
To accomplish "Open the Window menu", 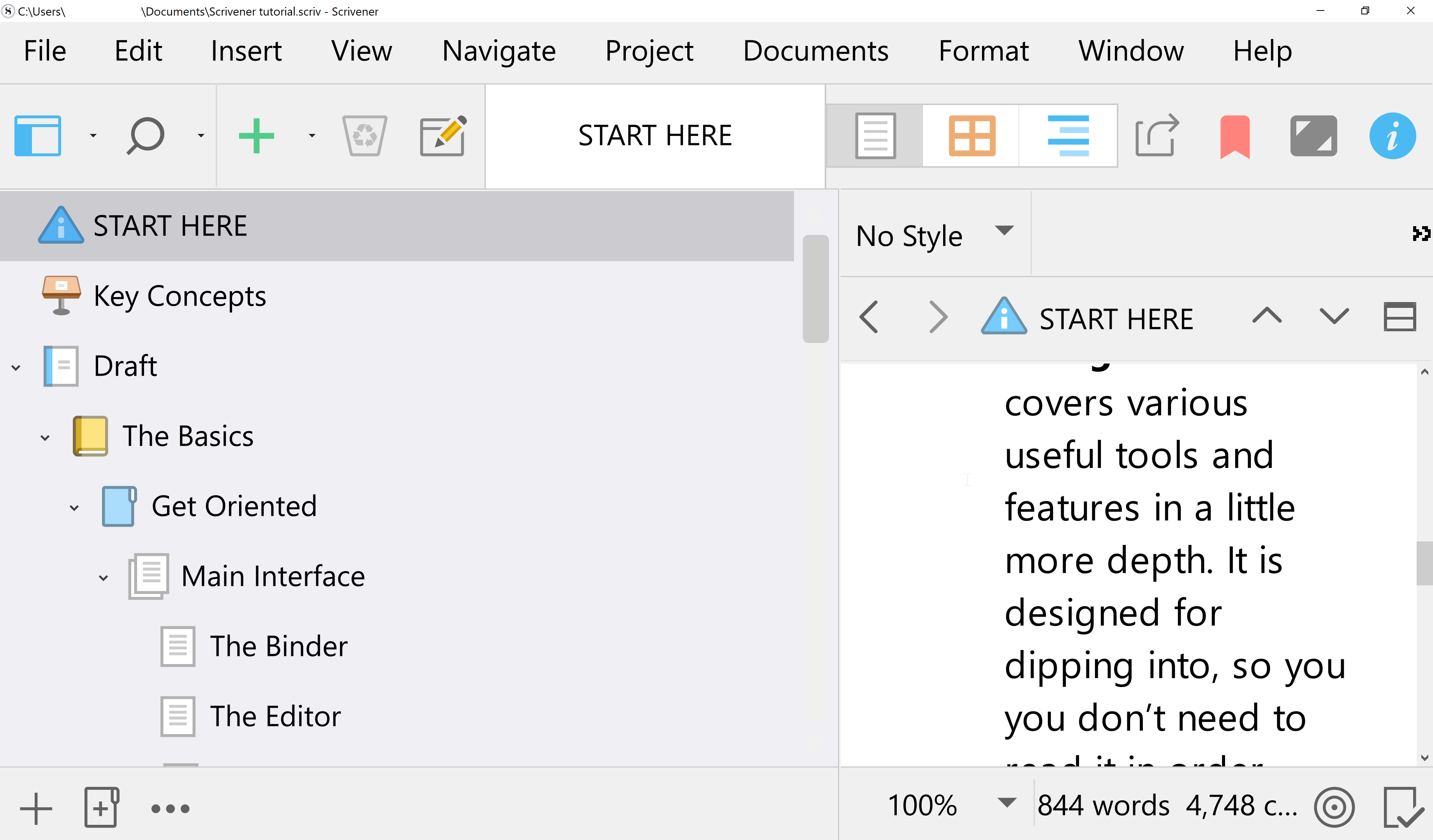I will tap(1131, 51).
